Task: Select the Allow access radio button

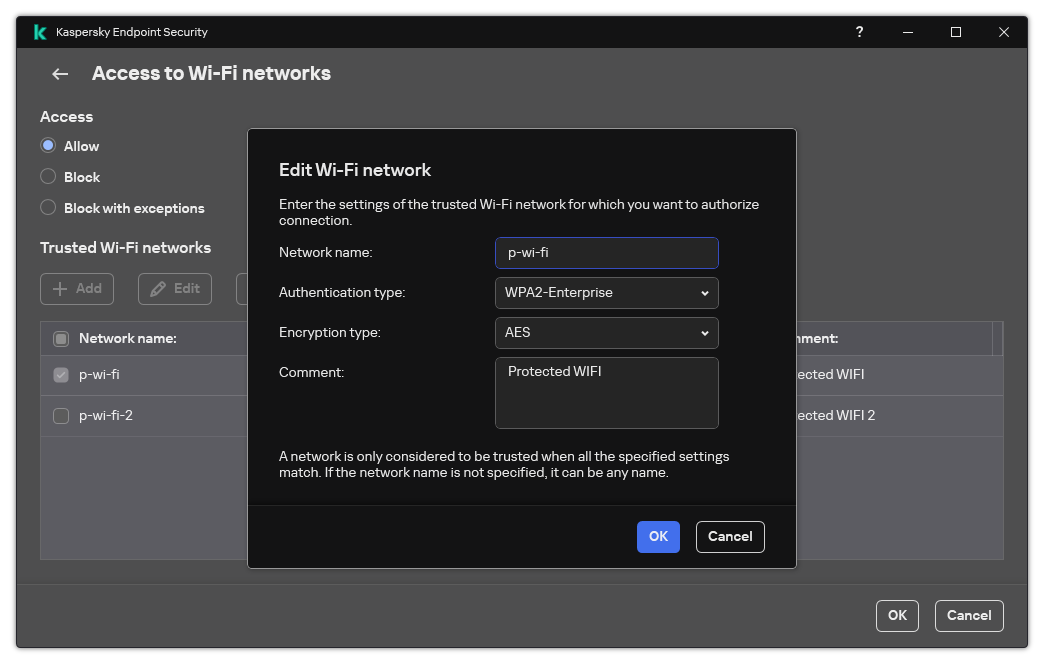Action: (x=47, y=145)
